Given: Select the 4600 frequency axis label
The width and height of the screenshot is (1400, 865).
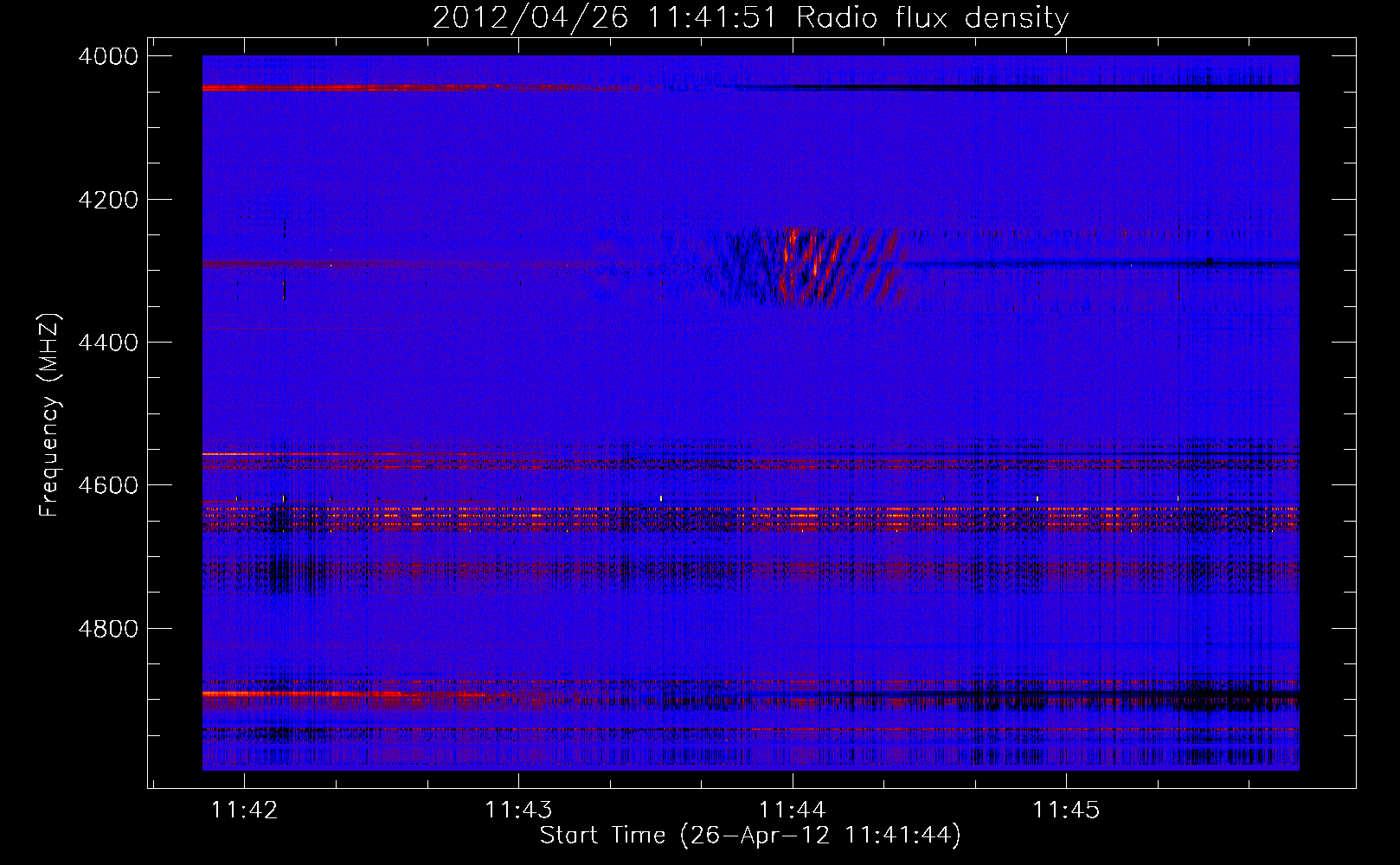Looking at the screenshot, I should (107, 485).
